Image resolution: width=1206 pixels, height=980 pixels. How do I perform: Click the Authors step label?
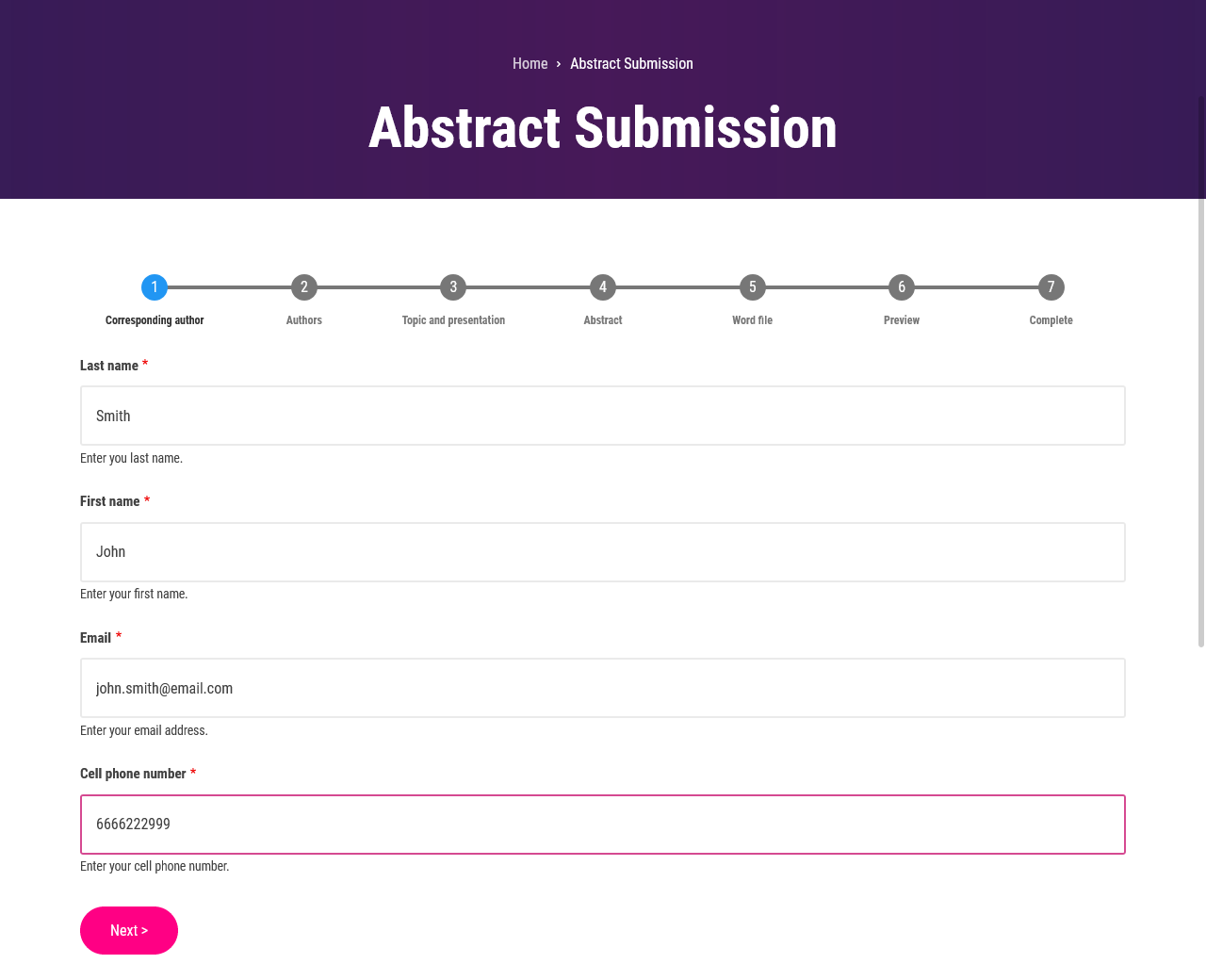pyautogui.click(x=304, y=320)
